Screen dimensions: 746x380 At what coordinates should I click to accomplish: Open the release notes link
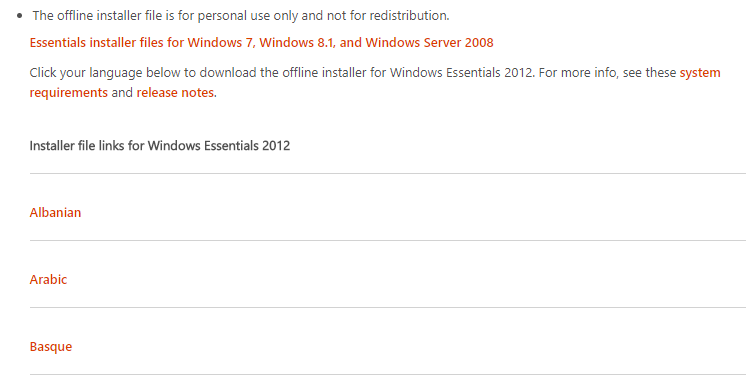(x=175, y=92)
